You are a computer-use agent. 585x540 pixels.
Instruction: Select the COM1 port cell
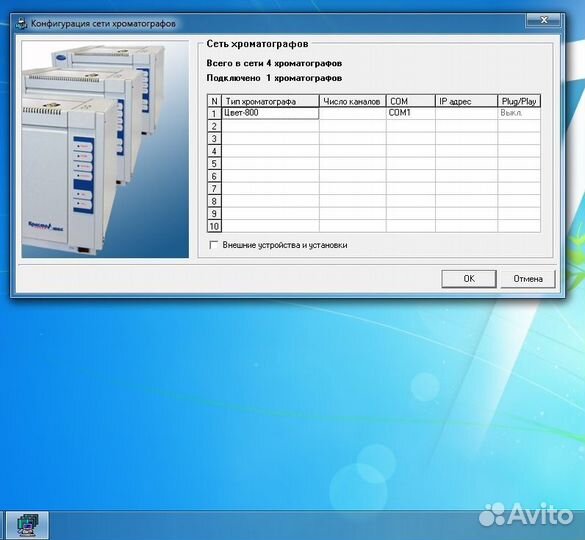(x=410, y=113)
